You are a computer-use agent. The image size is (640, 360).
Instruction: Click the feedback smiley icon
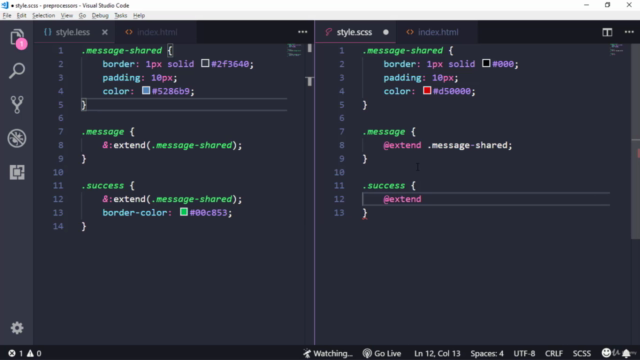[x=607, y=353]
